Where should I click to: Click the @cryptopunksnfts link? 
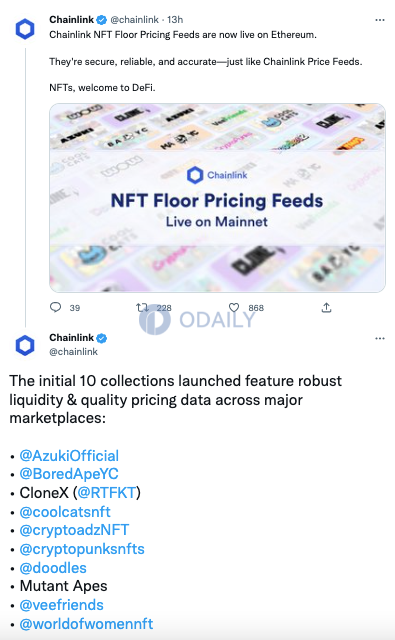coord(82,549)
